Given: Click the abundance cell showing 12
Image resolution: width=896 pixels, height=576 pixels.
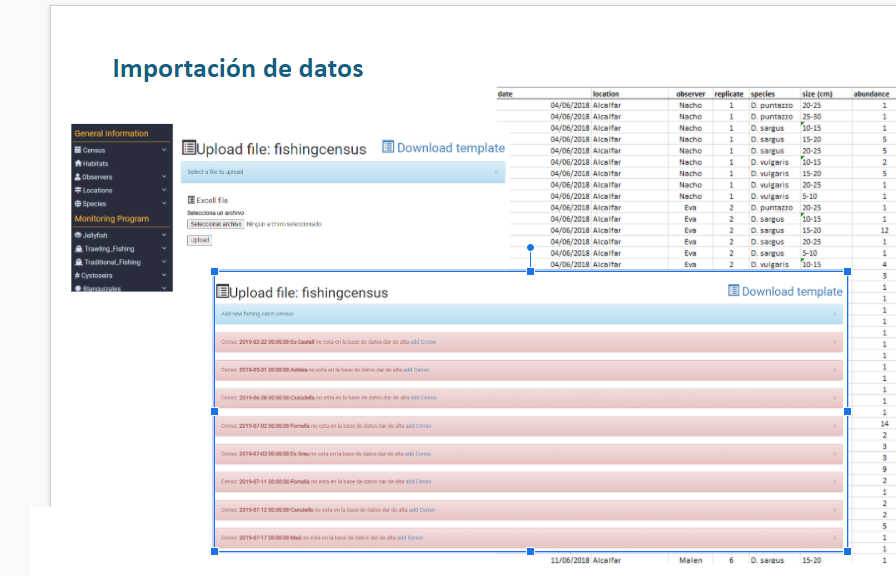Looking at the screenshot, I should (x=885, y=230).
